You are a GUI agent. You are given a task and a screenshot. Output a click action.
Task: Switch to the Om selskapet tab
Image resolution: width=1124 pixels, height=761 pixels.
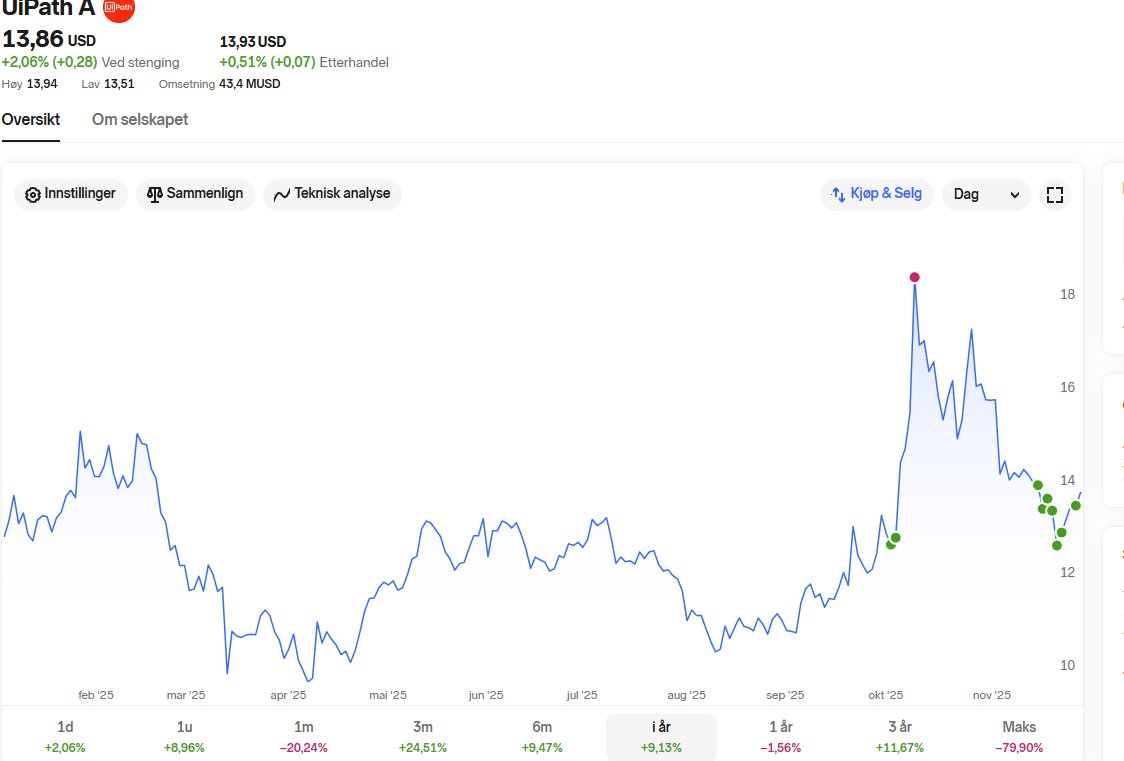140,120
